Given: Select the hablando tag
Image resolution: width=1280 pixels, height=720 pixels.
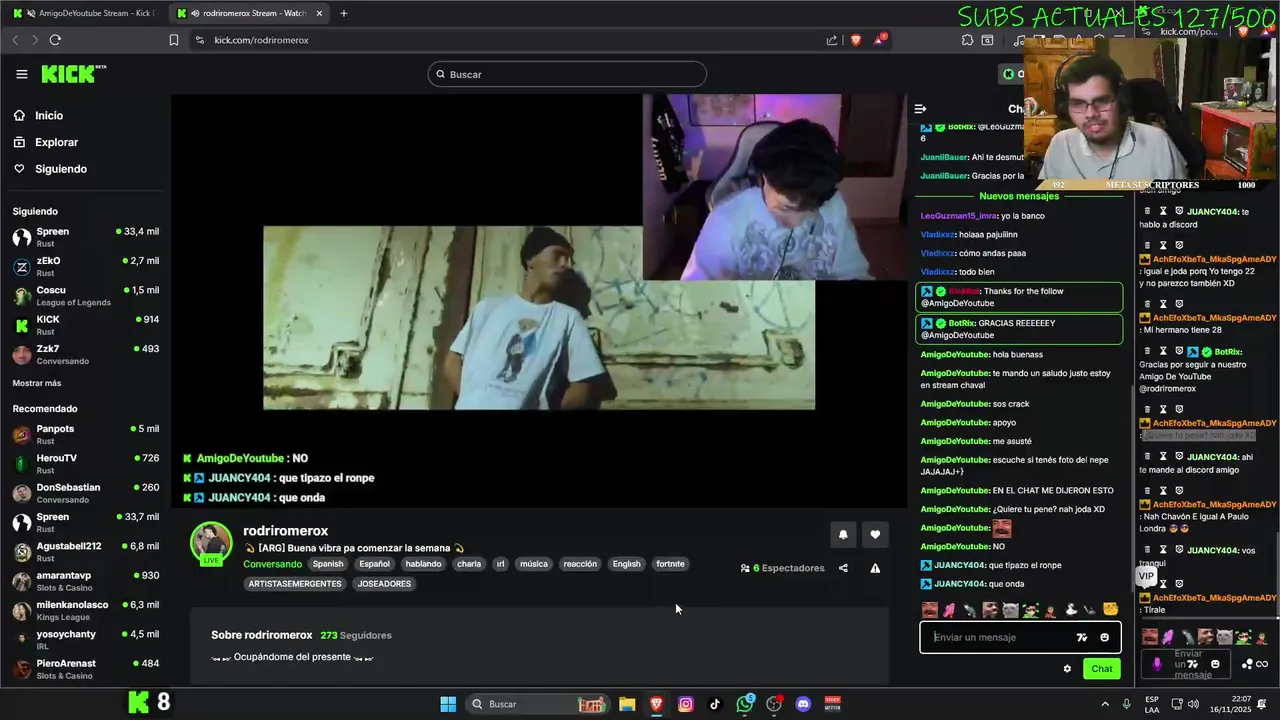Looking at the screenshot, I should click(423, 564).
